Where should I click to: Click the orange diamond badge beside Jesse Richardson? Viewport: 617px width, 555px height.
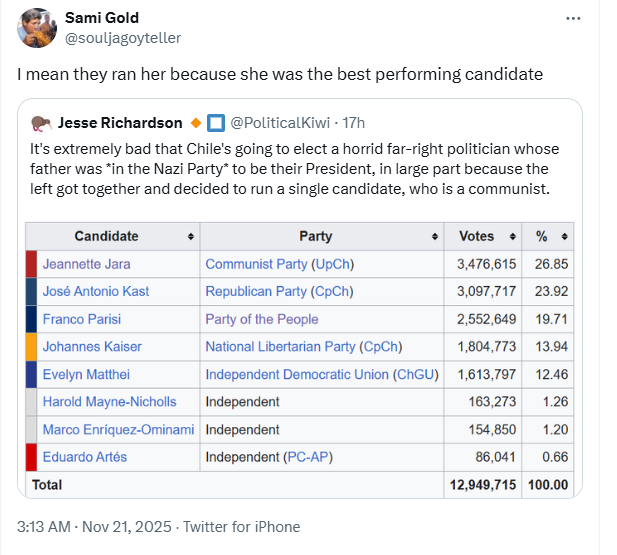coord(195,123)
